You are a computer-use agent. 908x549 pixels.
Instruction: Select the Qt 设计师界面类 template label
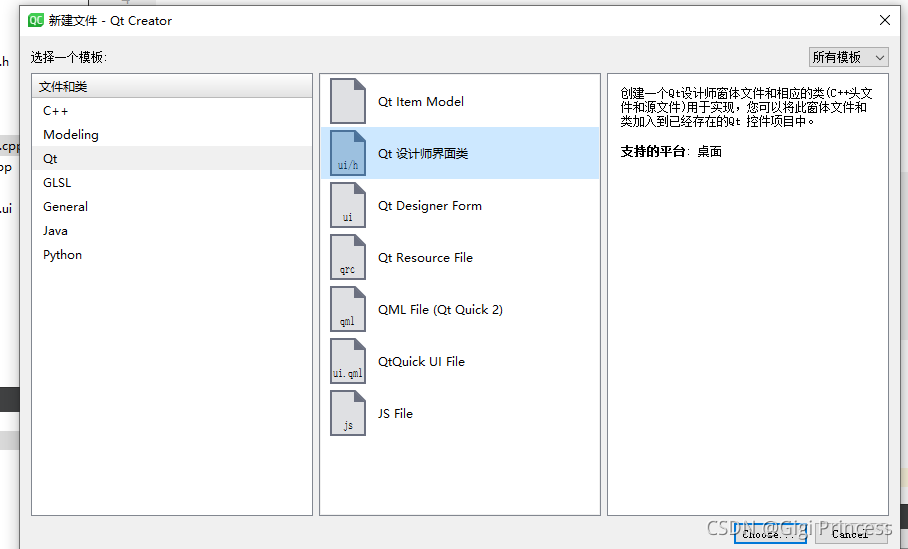423,153
